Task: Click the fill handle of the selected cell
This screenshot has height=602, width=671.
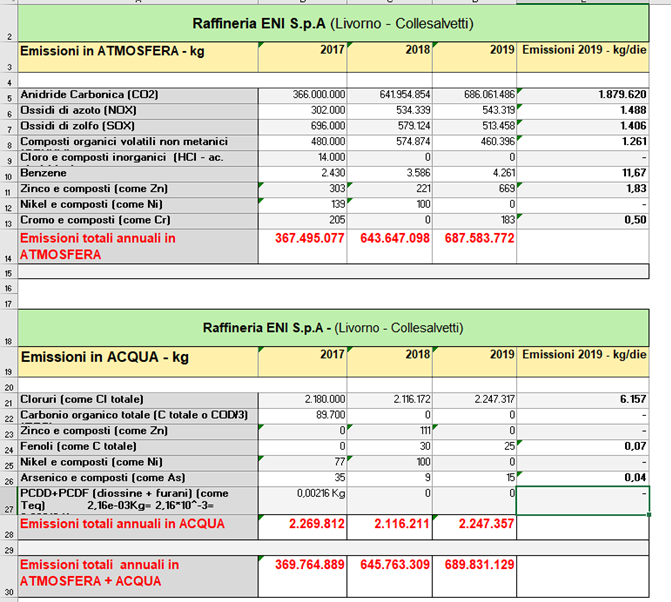Action: (x=649, y=514)
